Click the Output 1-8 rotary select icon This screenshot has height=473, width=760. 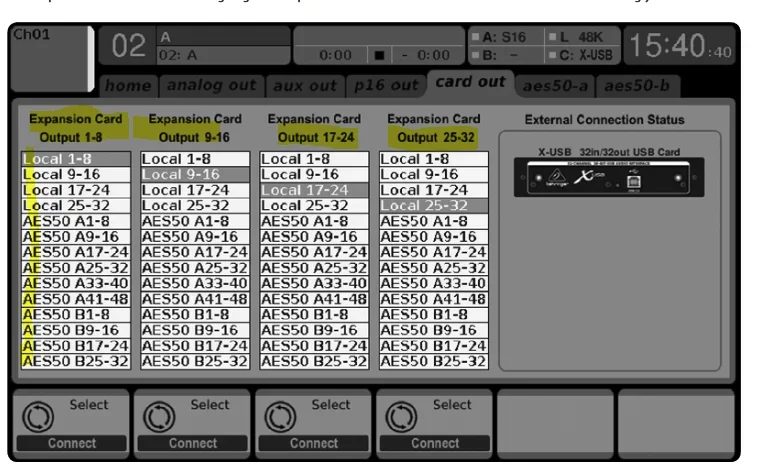click(38, 416)
